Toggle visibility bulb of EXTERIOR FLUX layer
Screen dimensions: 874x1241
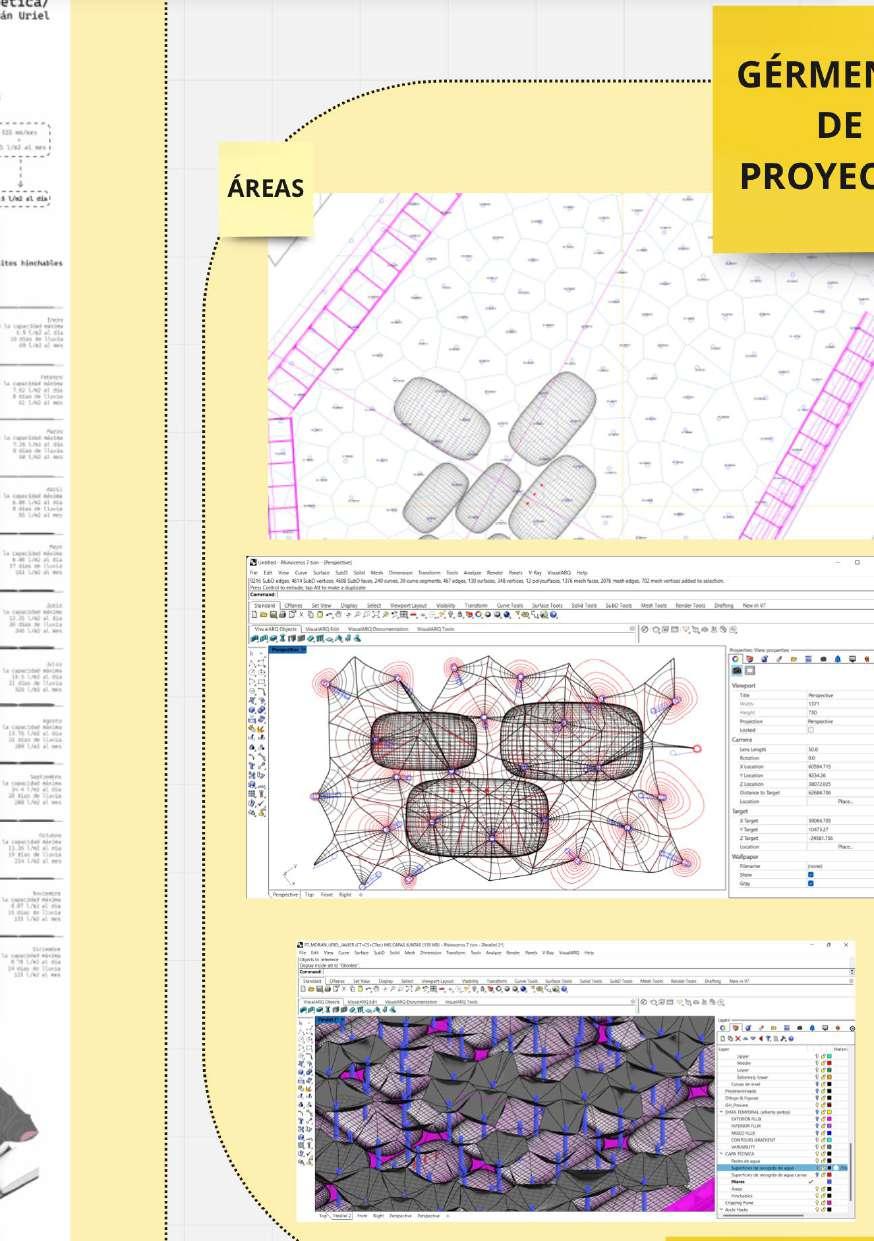[817, 1119]
